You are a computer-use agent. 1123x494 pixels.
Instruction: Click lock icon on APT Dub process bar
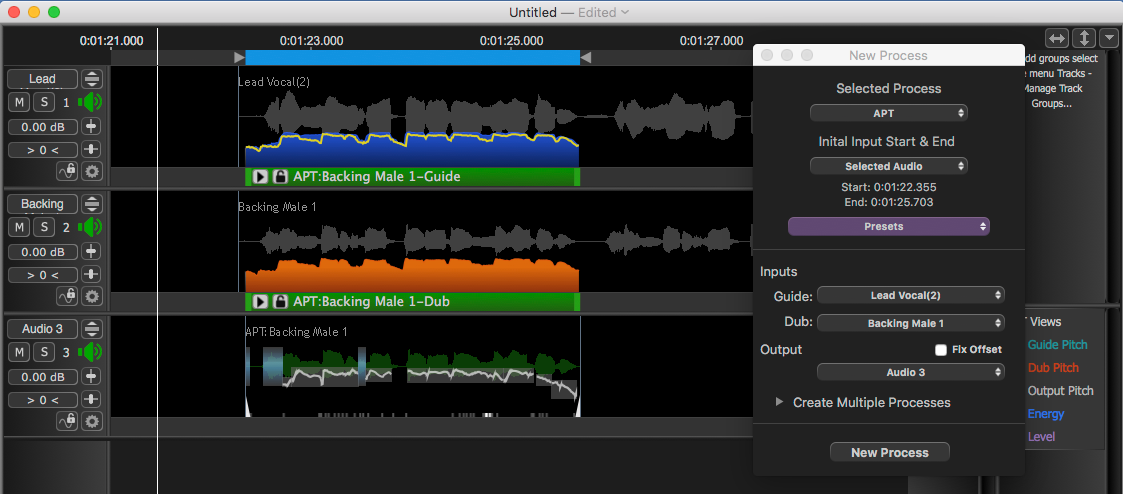[x=281, y=302]
